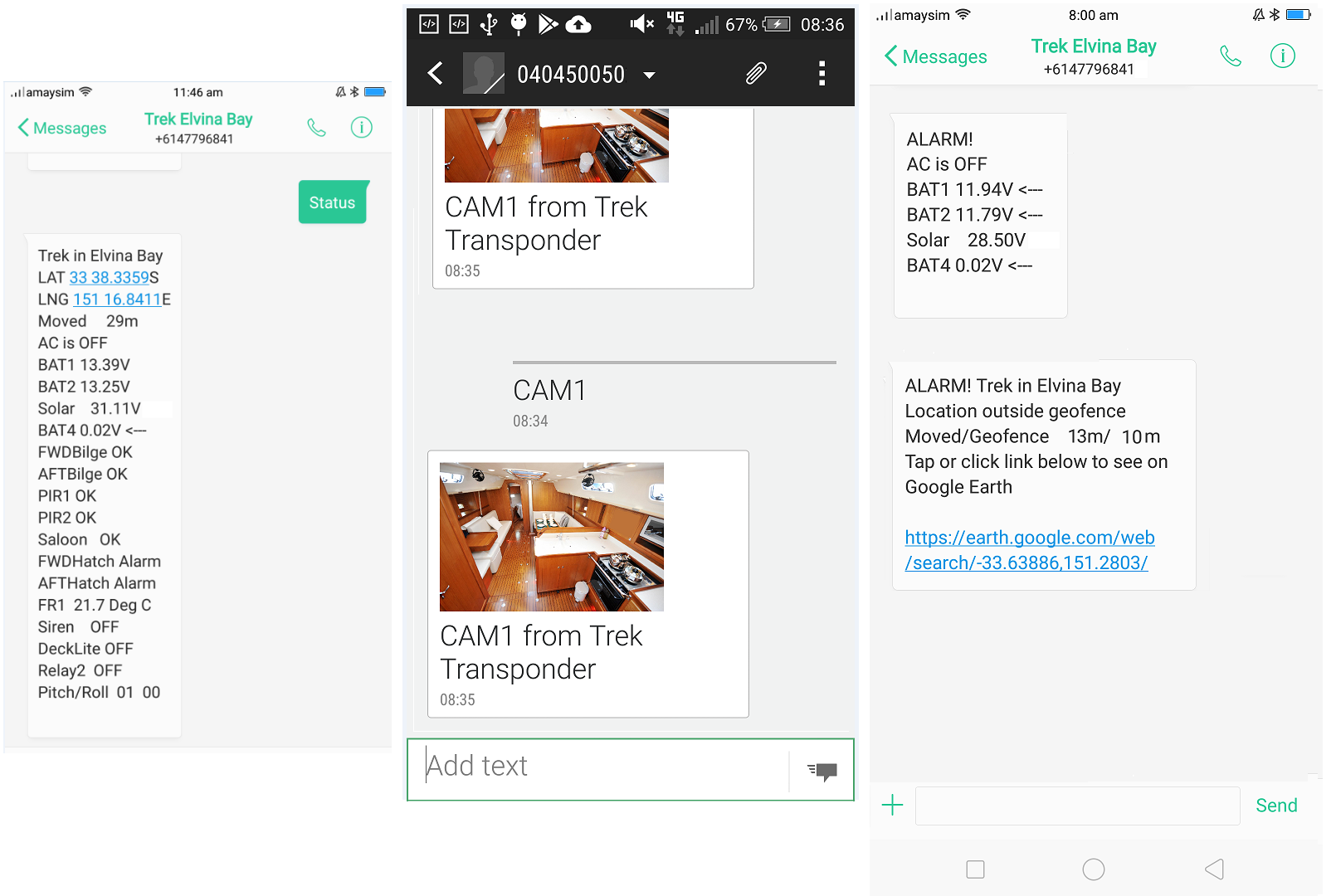Tap 4G signal indicator in Android status bar
Screen dimensions: 1336x896
tap(675, 23)
